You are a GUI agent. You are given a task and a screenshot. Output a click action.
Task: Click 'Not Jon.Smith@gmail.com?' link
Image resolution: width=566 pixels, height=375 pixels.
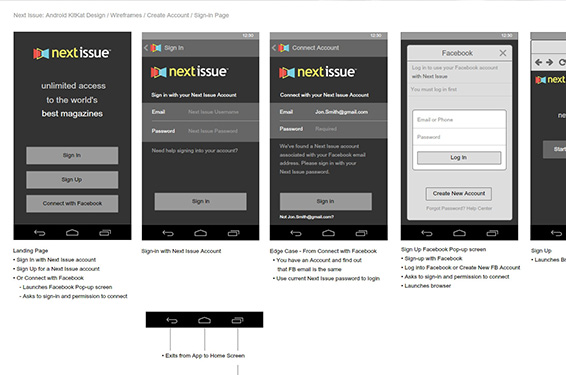click(307, 217)
